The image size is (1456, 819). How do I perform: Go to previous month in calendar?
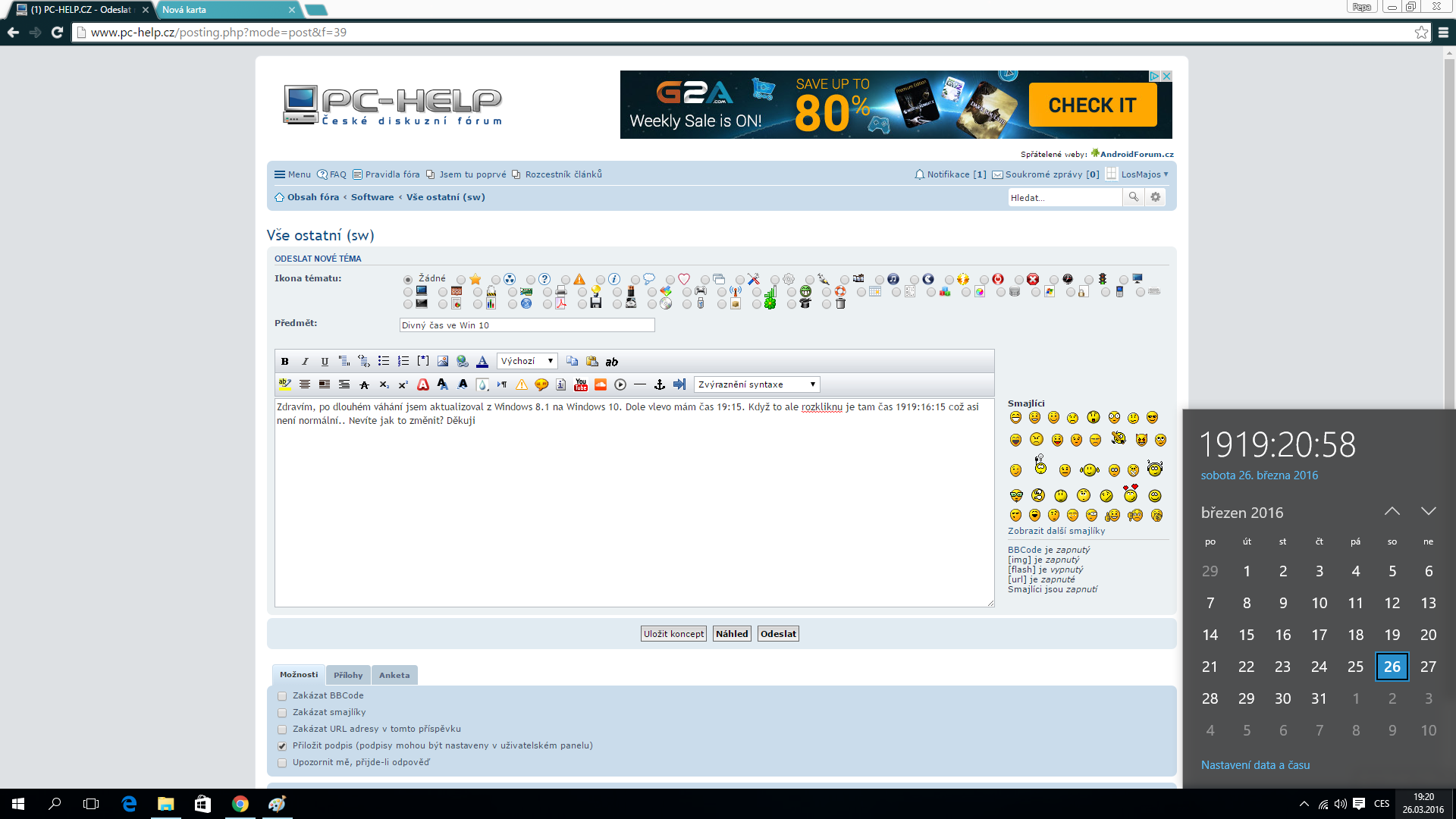[1392, 511]
